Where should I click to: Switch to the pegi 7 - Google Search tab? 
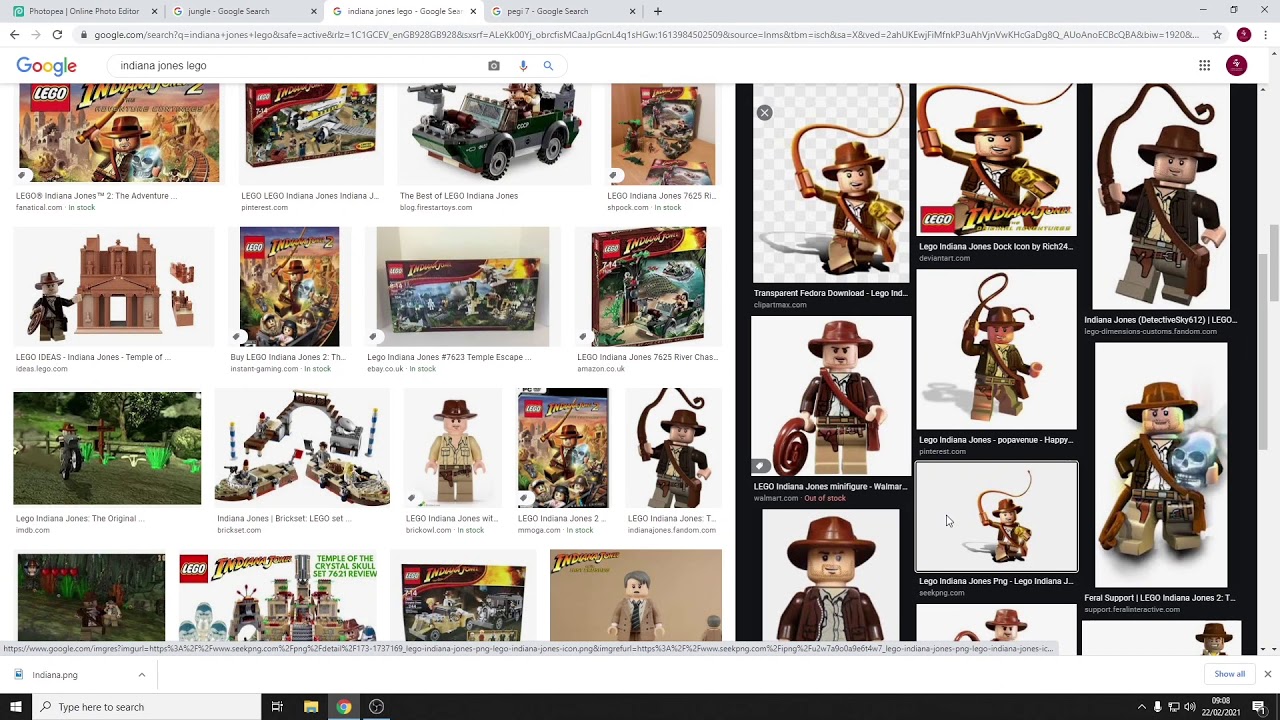560,11
